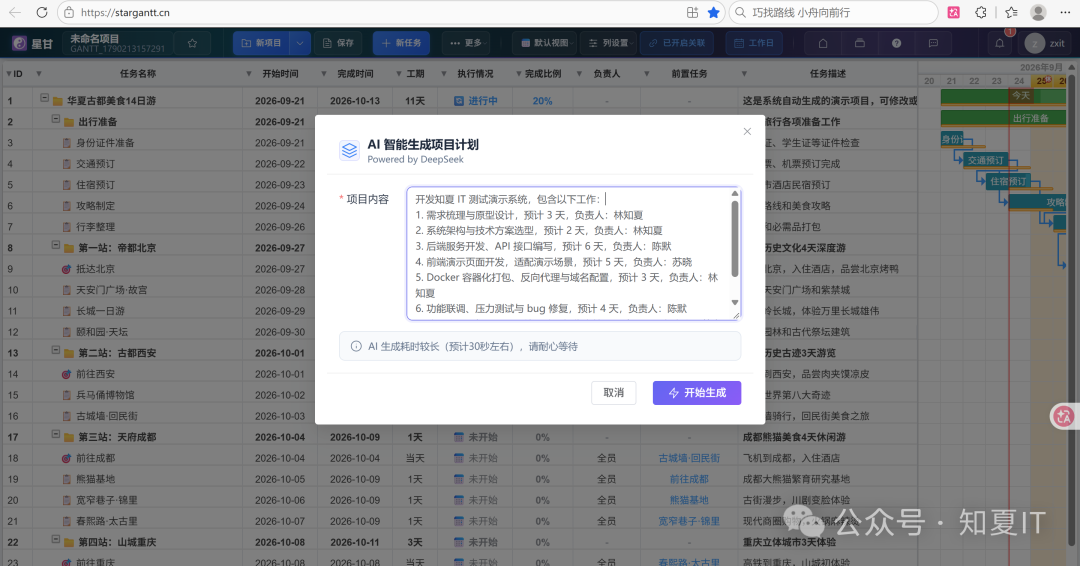Screen dimensions: 1080x566
Task: Click the 新项目 button
Action: click(261, 43)
